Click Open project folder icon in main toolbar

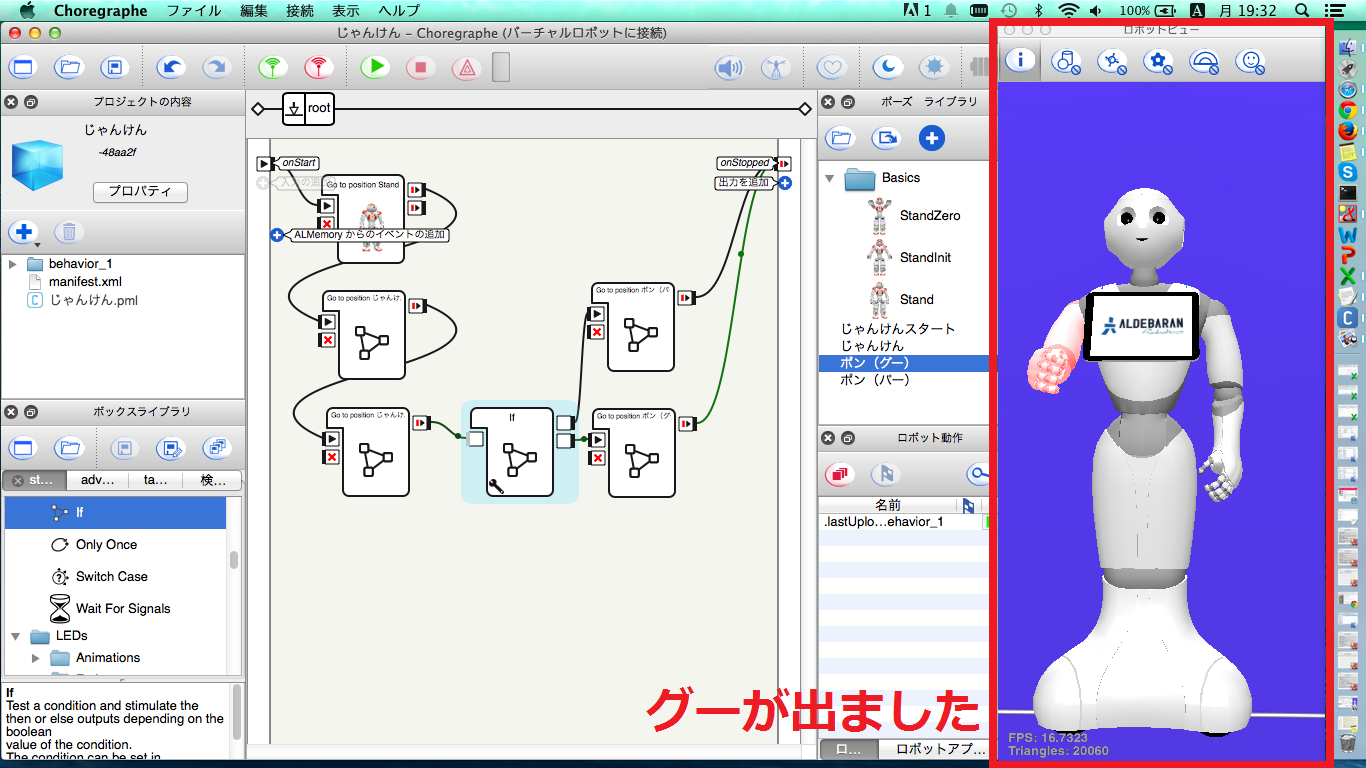pyautogui.click(x=69, y=68)
